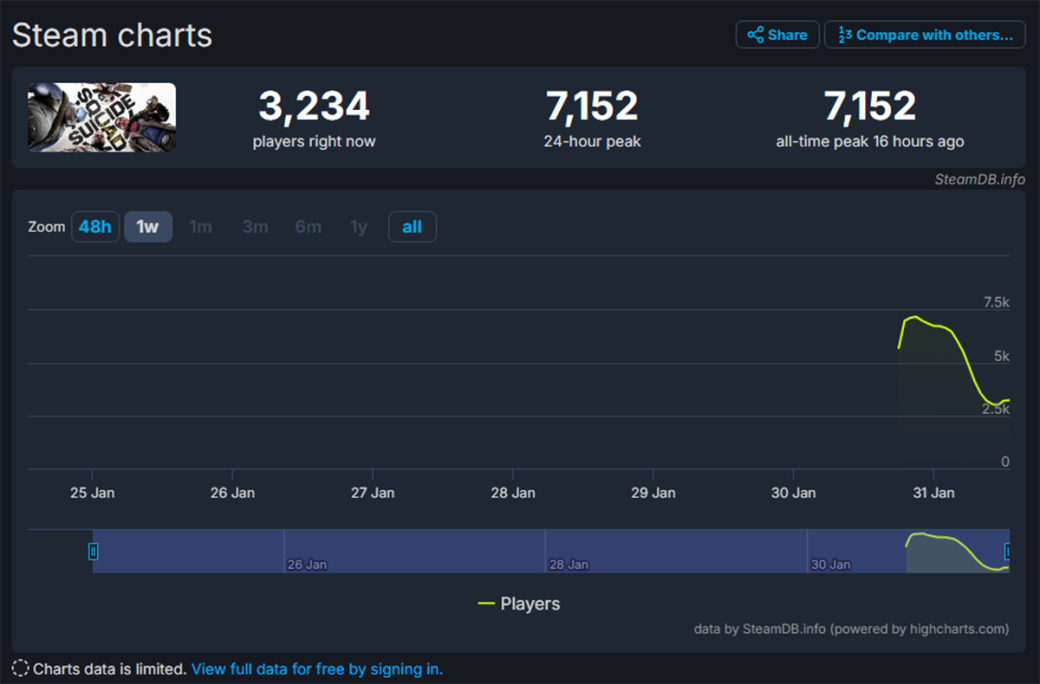This screenshot has height=684, width=1040.
Task: Click the 29 Jan axis label
Action: 653,493
